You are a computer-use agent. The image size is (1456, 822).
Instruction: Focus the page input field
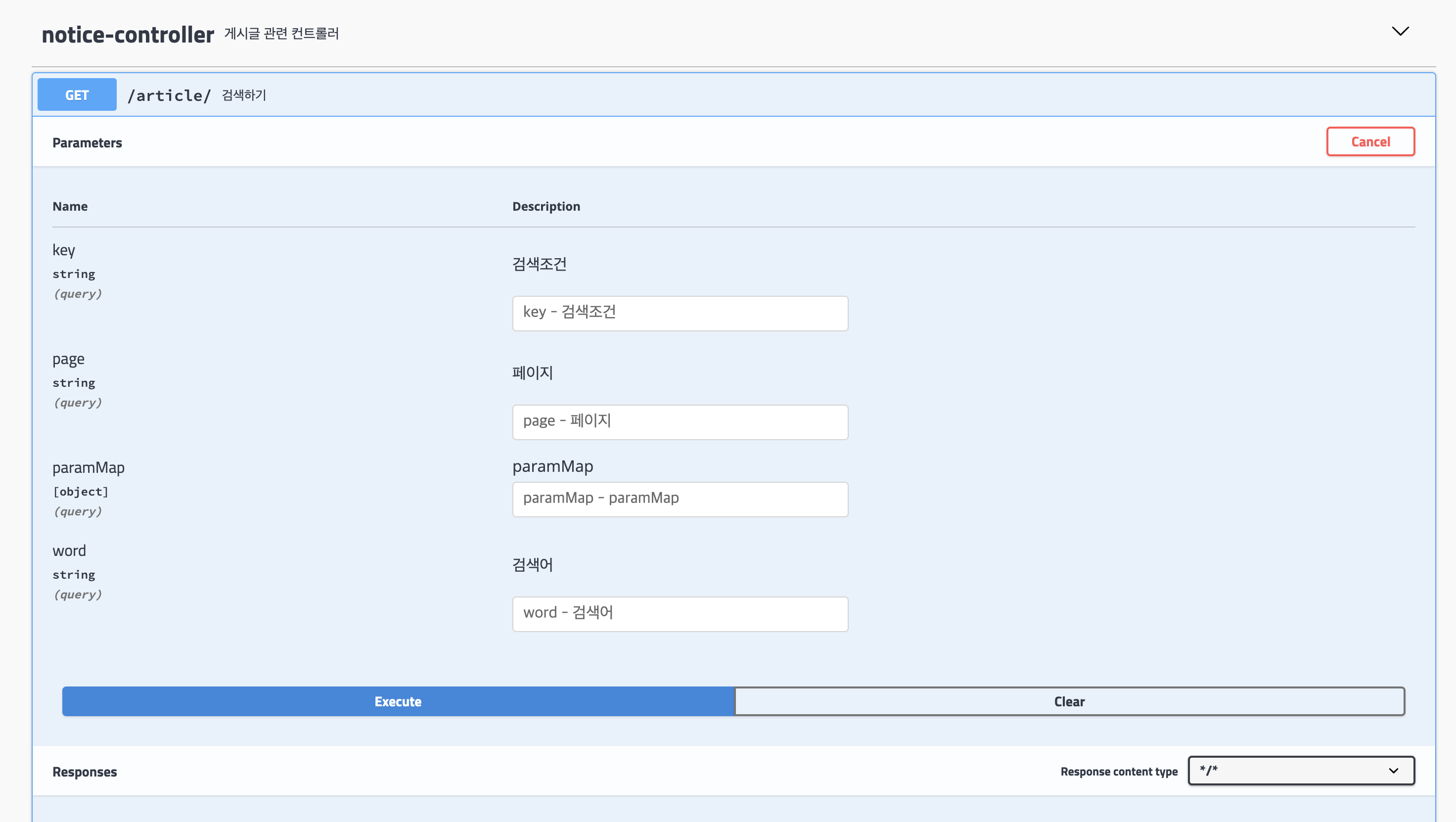680,422
